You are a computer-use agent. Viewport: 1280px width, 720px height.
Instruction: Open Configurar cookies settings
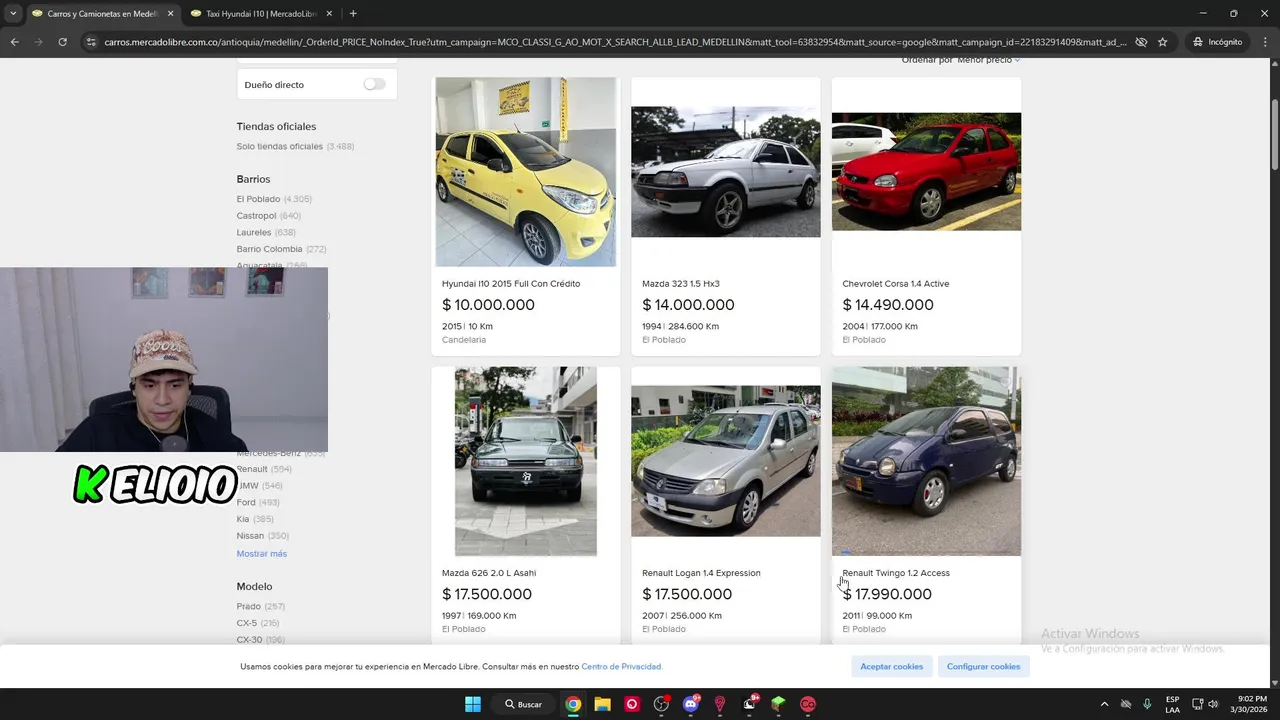click(983, 666)
